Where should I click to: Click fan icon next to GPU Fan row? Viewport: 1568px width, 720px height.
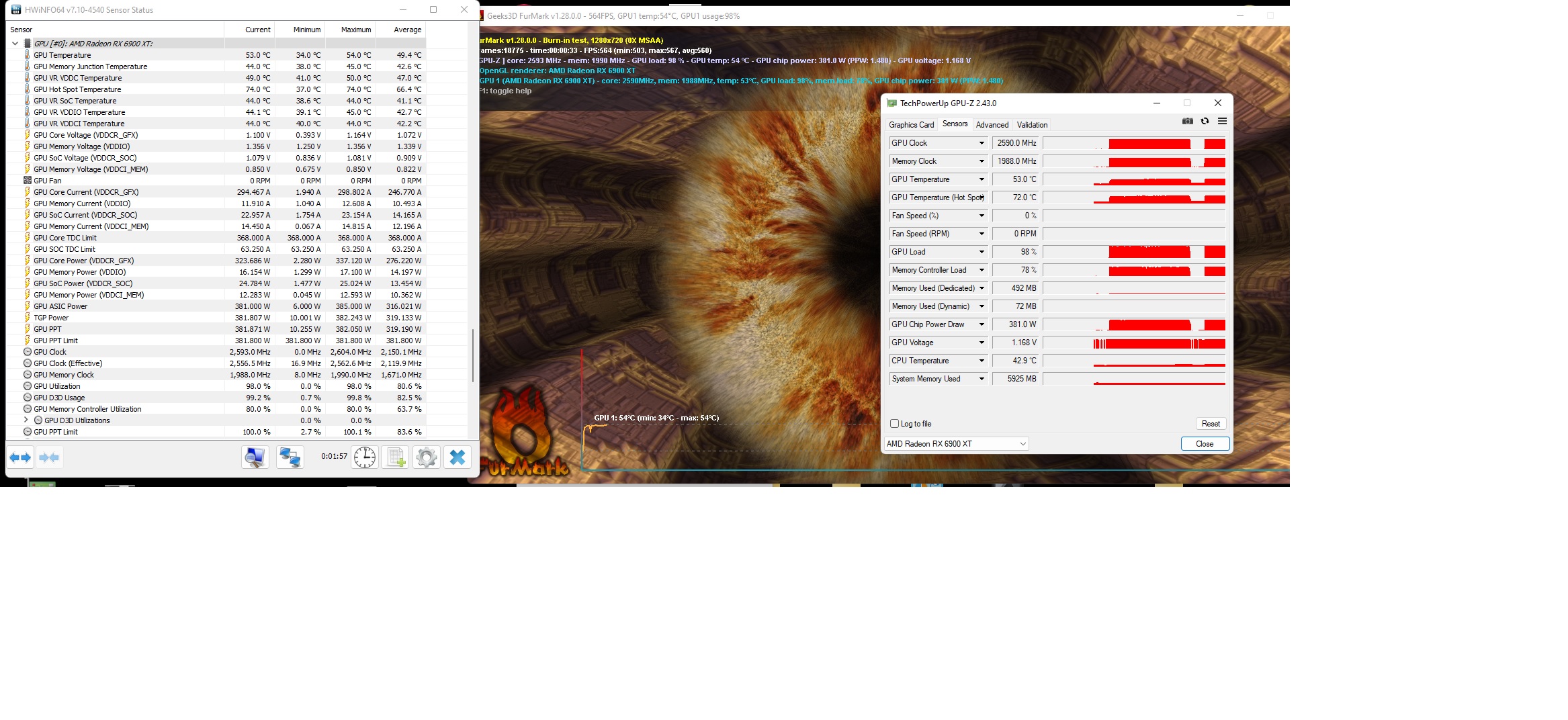point(27,181)
